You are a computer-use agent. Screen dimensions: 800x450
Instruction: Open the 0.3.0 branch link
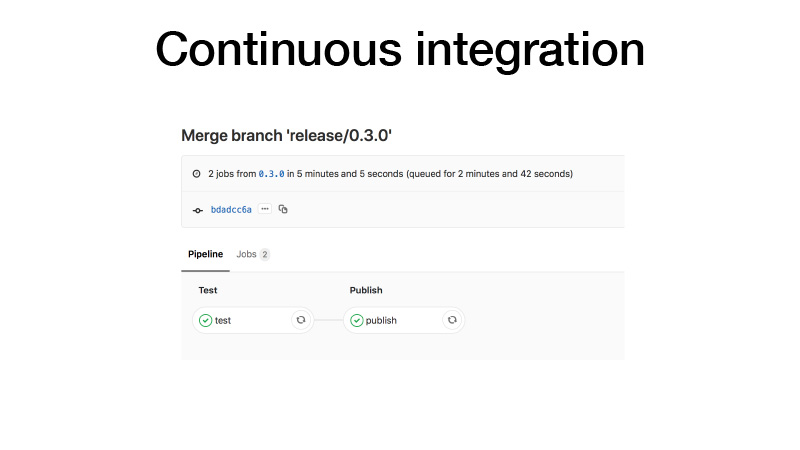pyautogui.click(x=271, y=174)
